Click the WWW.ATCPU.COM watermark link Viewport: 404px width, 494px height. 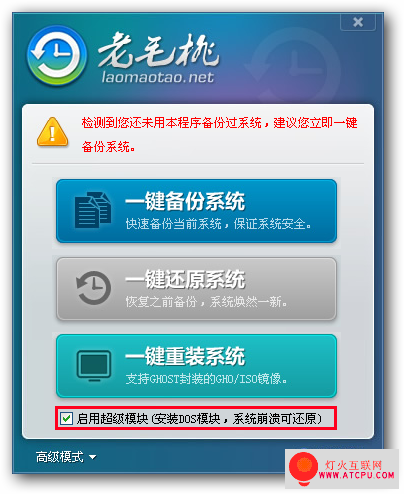coord(356,475)
